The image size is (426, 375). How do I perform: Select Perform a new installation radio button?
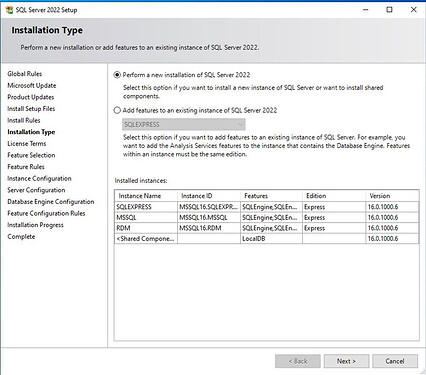[x=117, y=75]
